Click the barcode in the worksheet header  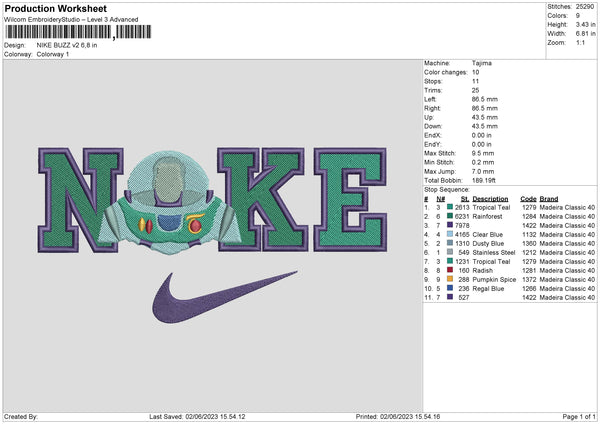[78, 32]
